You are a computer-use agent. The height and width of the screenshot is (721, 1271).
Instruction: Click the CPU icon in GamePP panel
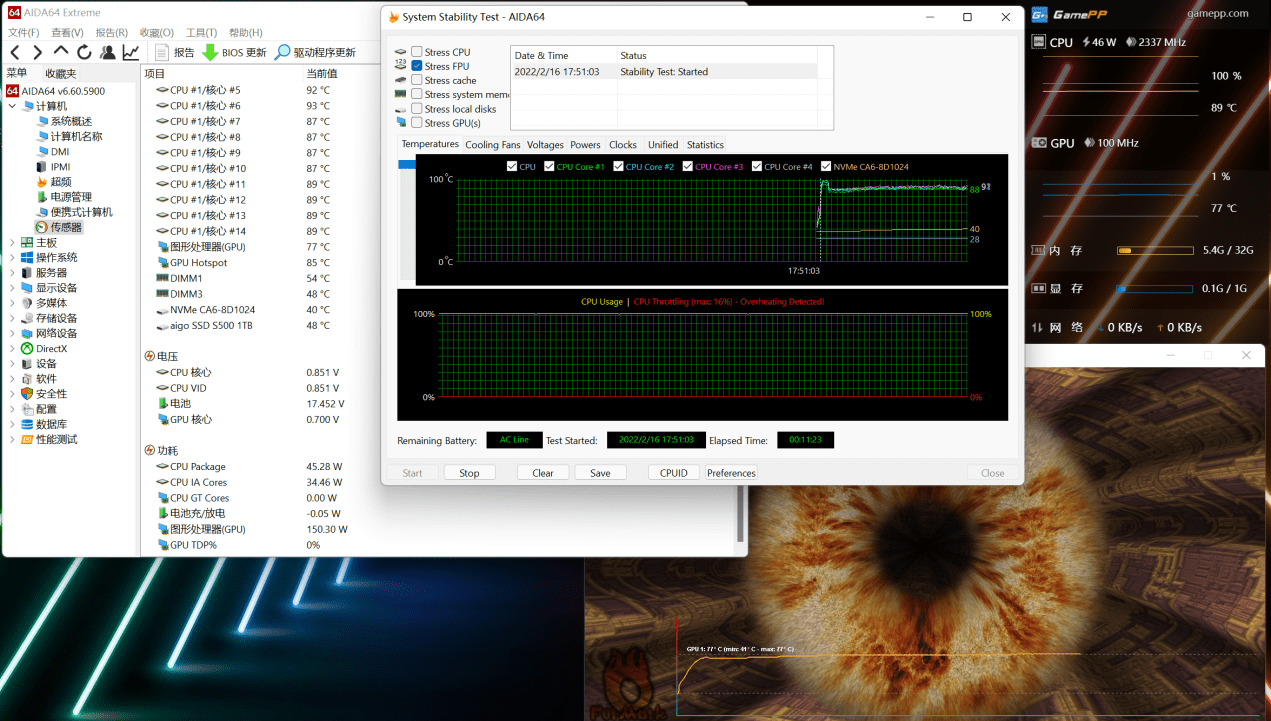pos(1038,42)
